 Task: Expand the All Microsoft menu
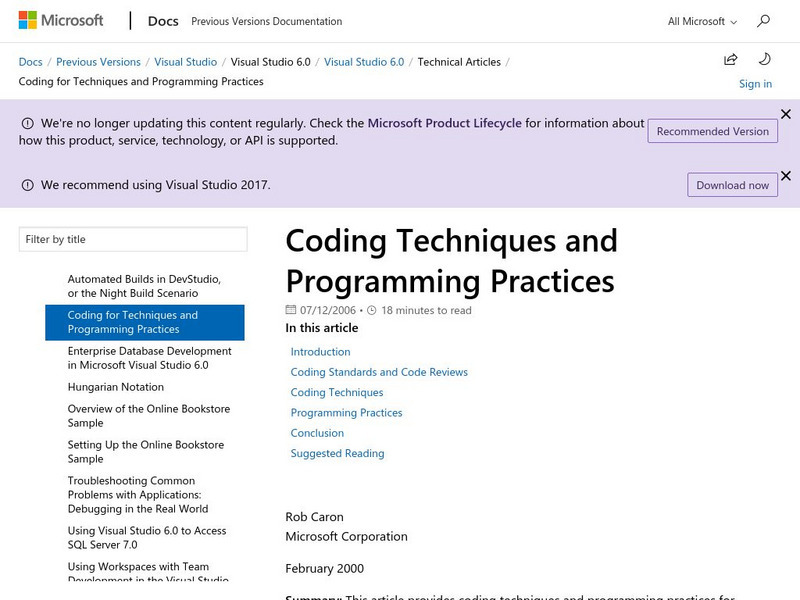point(702,21)
